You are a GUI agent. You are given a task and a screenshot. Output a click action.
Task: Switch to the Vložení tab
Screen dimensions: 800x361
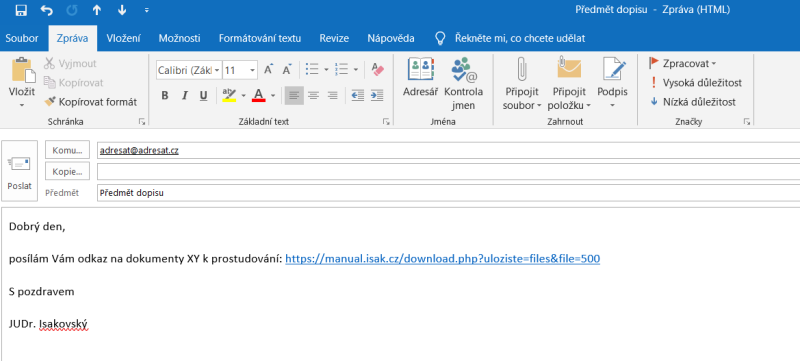click(x=124, y=38)
